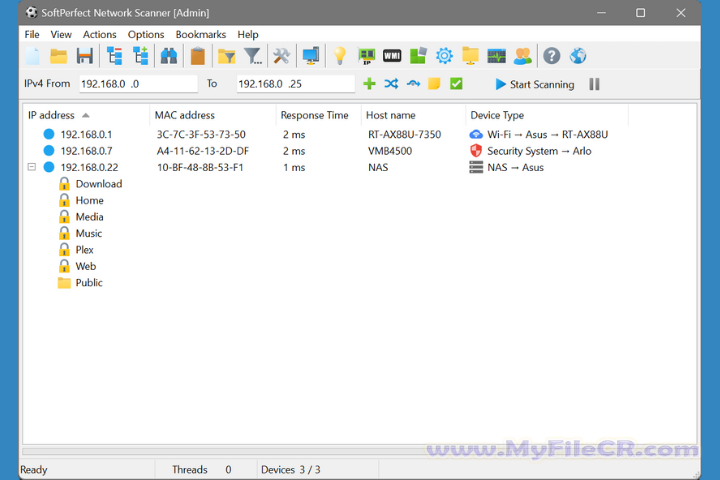Click Devices 3 / 3 in status bar
This screenshot has width=720, height=480.
coord(291,469)
